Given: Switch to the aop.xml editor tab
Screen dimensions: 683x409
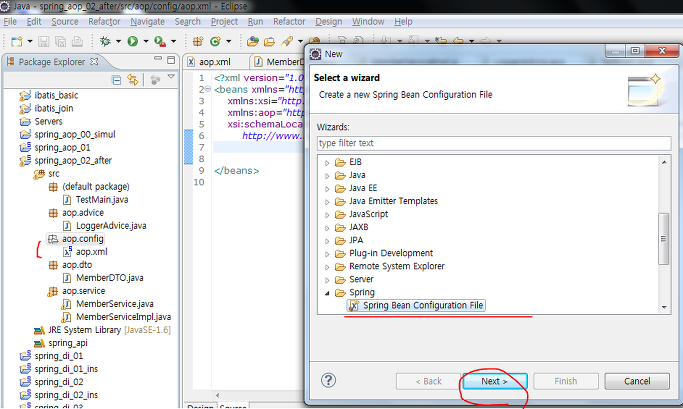Looking at the screenshot, I should (x=215, y=62).
